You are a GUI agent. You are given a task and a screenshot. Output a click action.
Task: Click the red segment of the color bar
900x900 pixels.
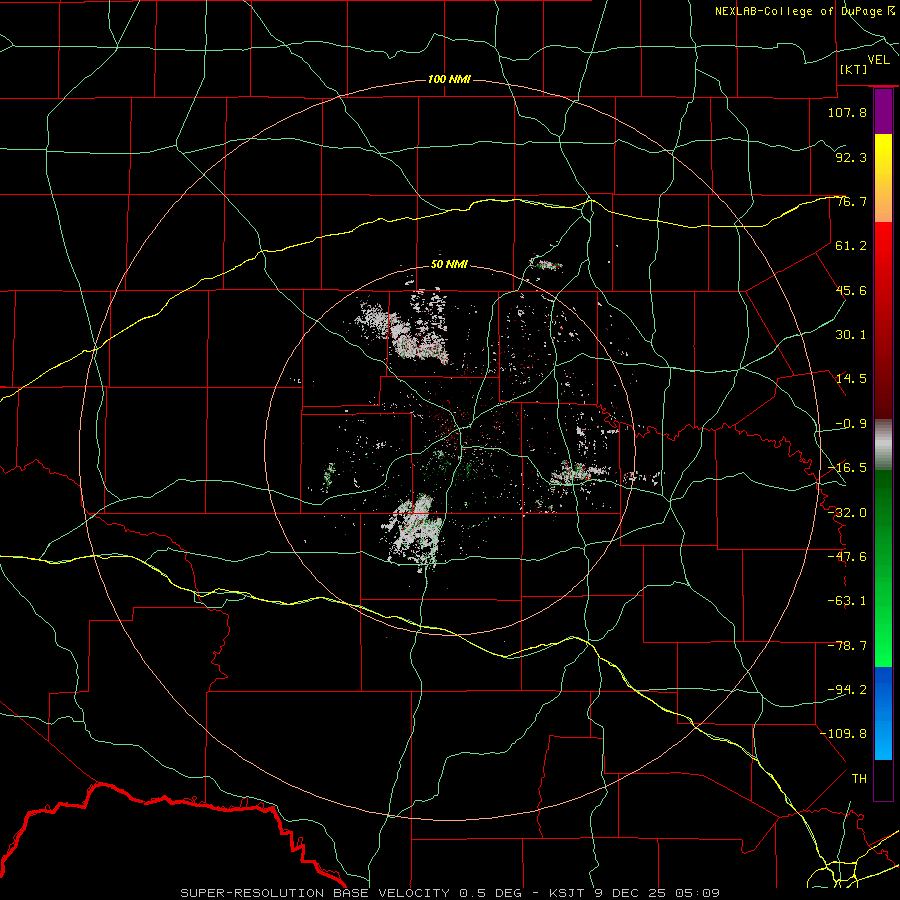(883, 320)
